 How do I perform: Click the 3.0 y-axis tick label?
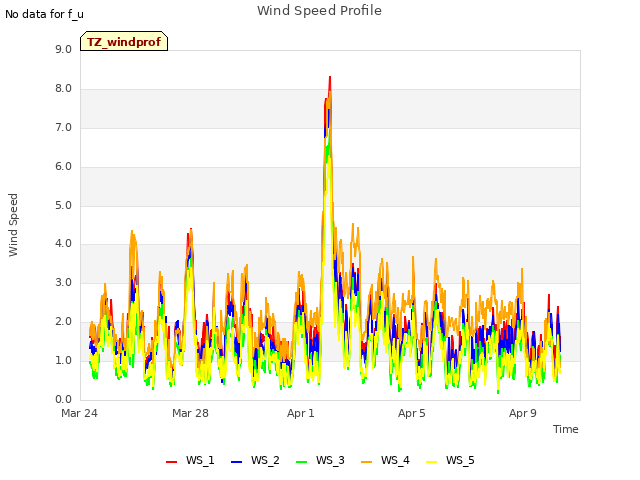63,283
